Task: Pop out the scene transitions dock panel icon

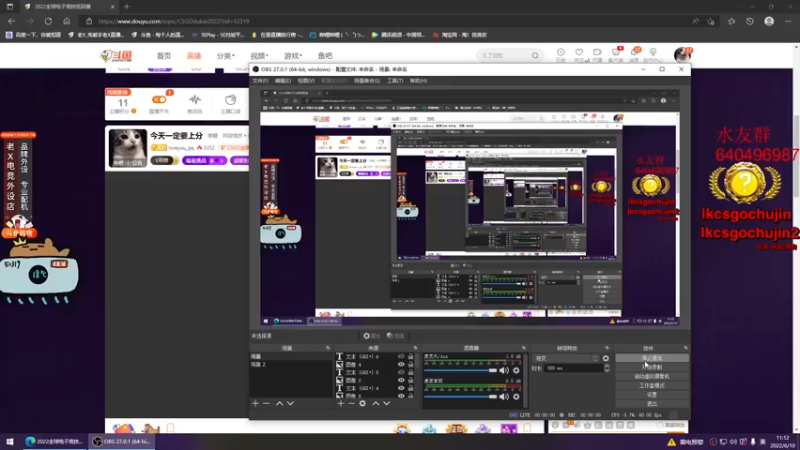Action: [607, 348]
